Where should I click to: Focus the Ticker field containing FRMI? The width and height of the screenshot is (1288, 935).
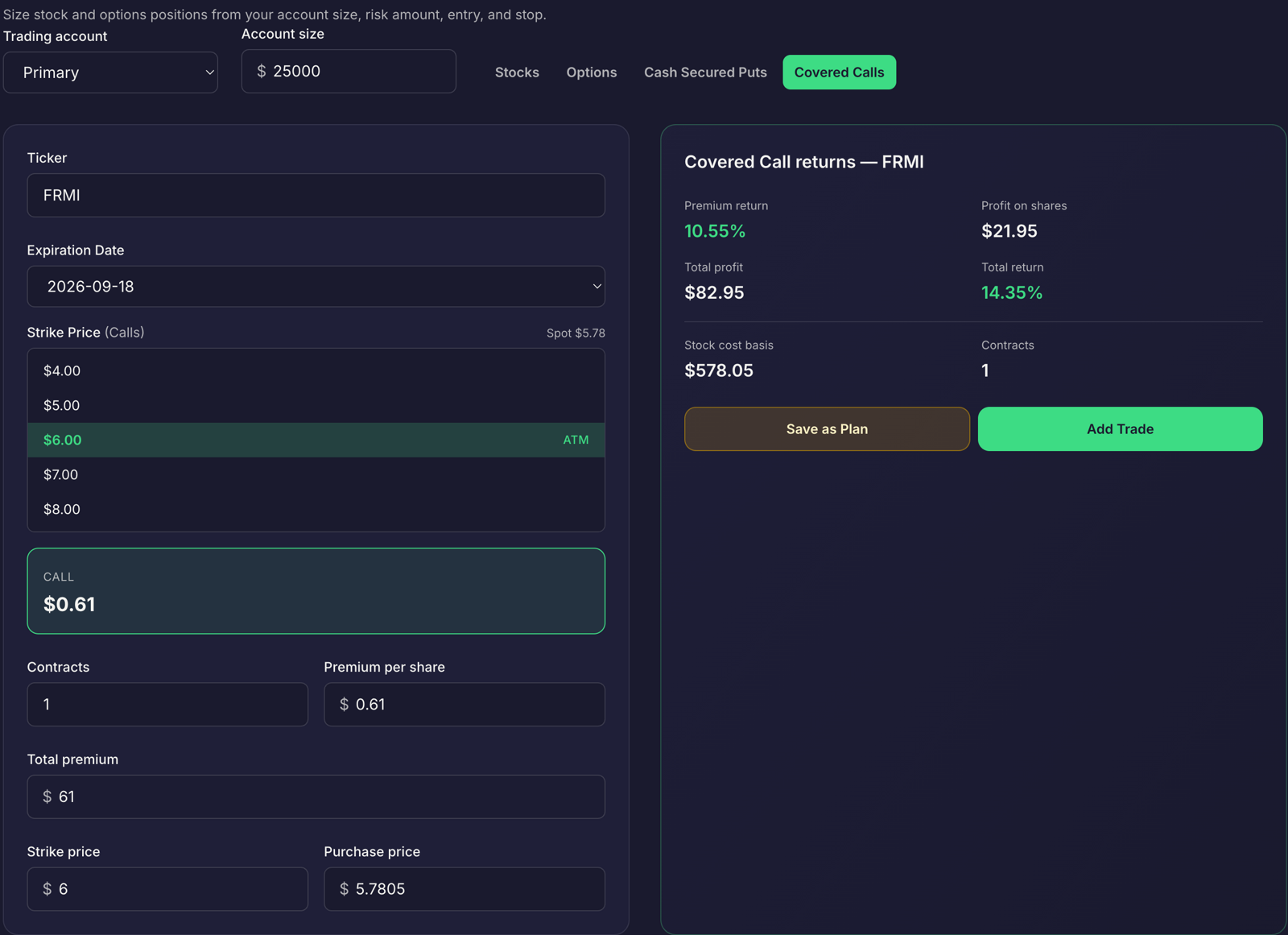(x=316, y=196)
